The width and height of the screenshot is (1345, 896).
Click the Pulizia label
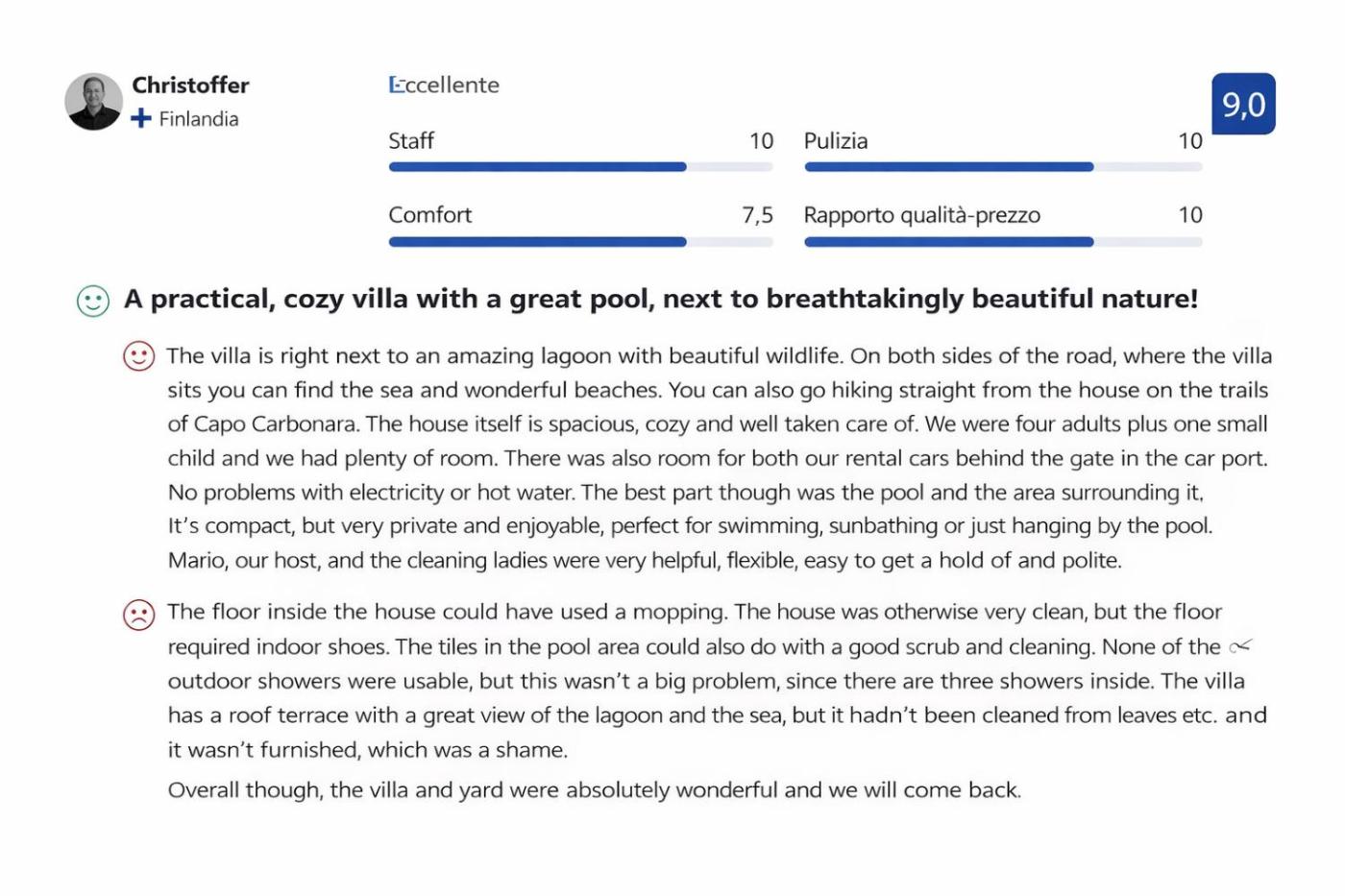(836, 141)
